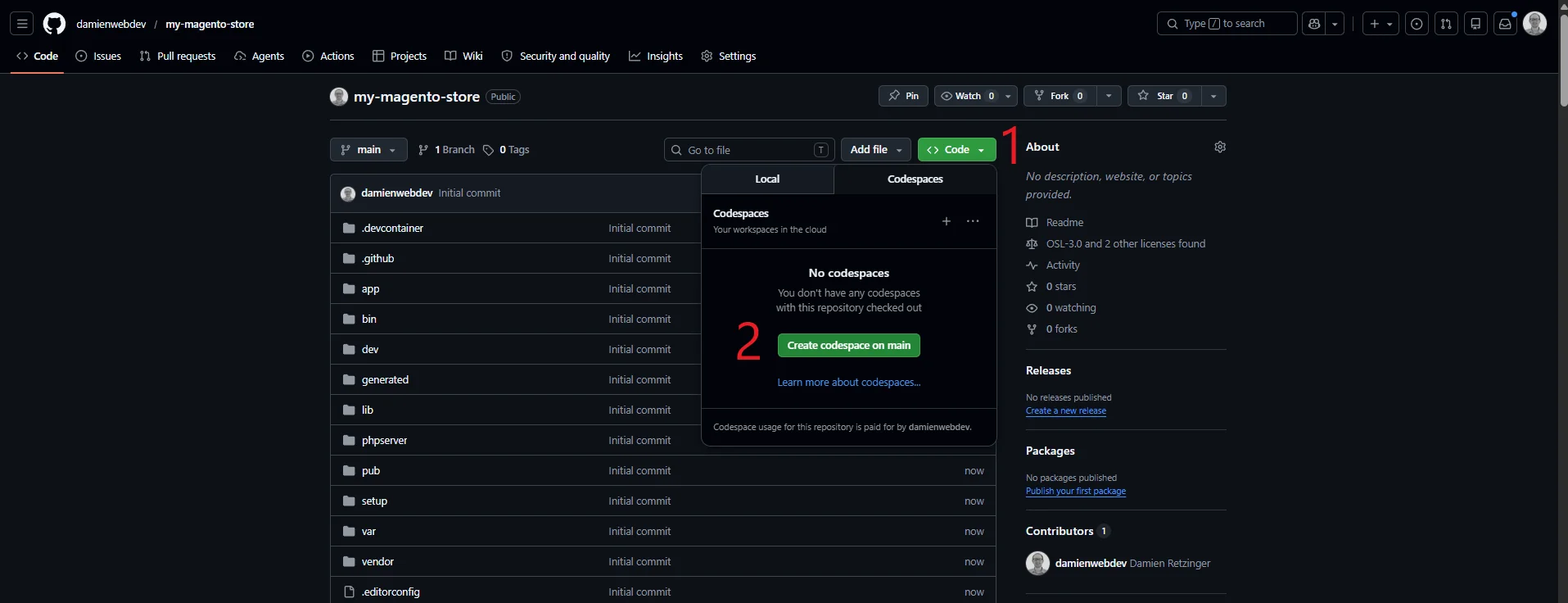Open the Projects tab

[x=400, y=56]
